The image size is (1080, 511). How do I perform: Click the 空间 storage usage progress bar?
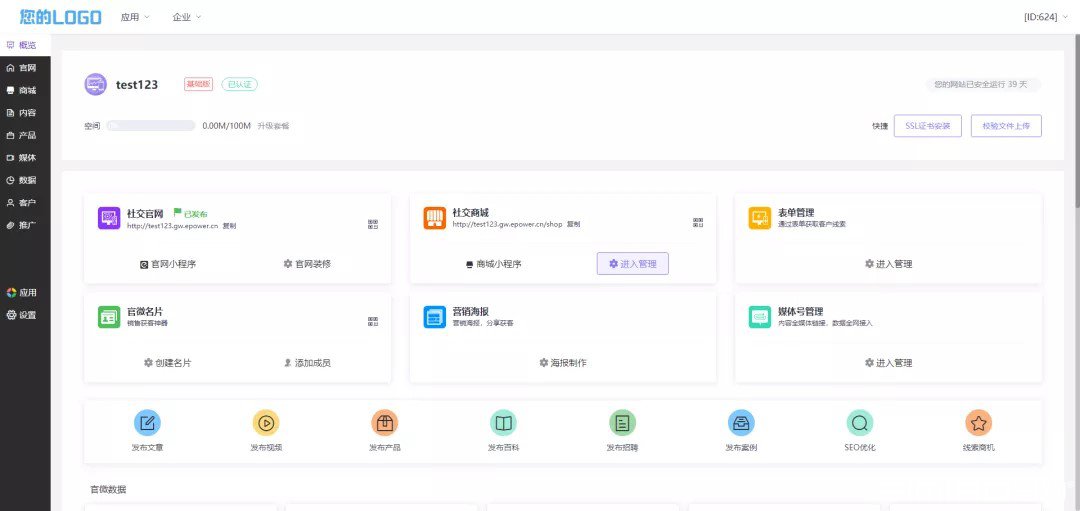point(151,126)
